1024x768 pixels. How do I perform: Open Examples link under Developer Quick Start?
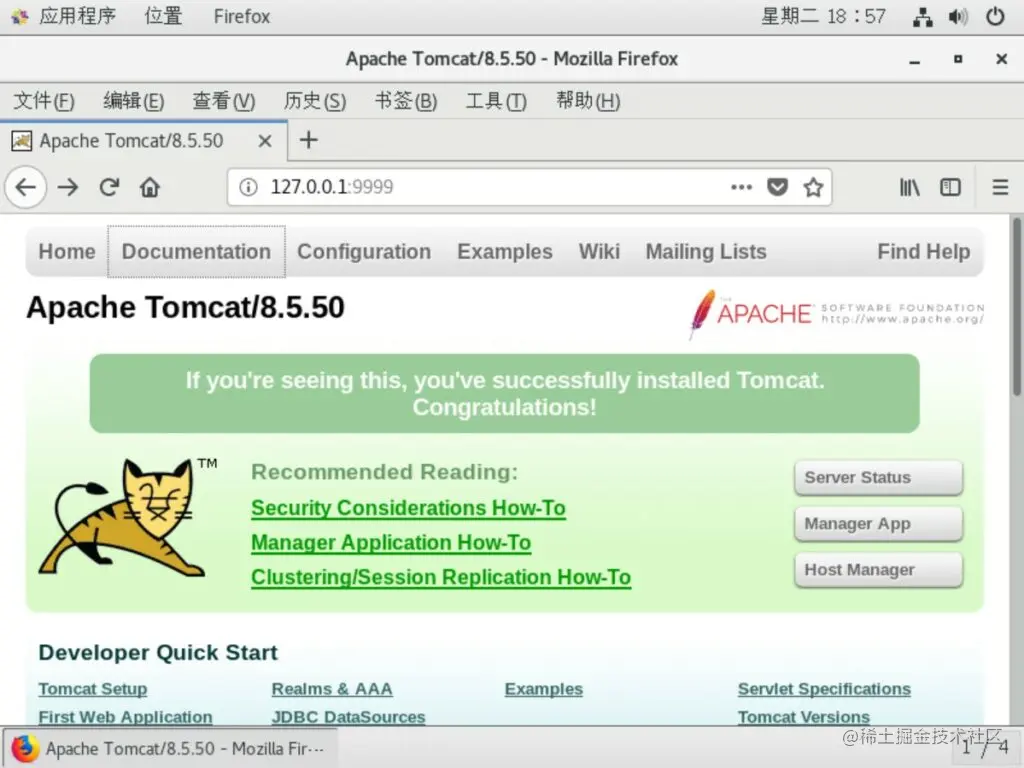(543, 689)
